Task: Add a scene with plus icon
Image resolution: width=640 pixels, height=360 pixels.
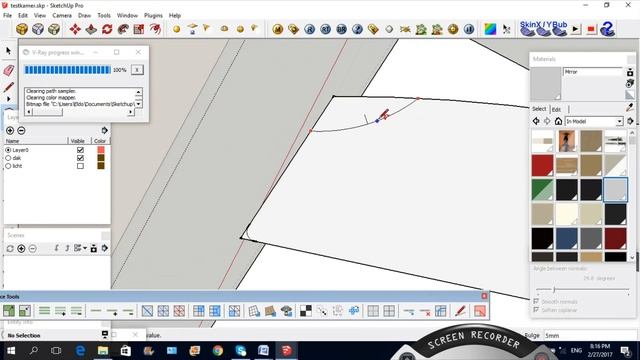Action: point(21,249)
